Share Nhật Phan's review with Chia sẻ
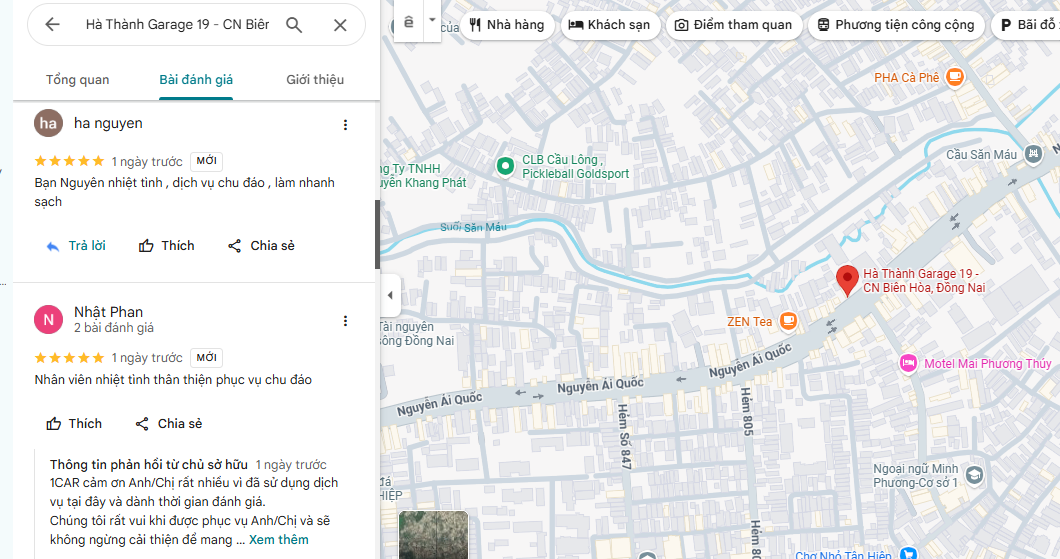This screenshot has height=559, width=1060. click(168, 424)
